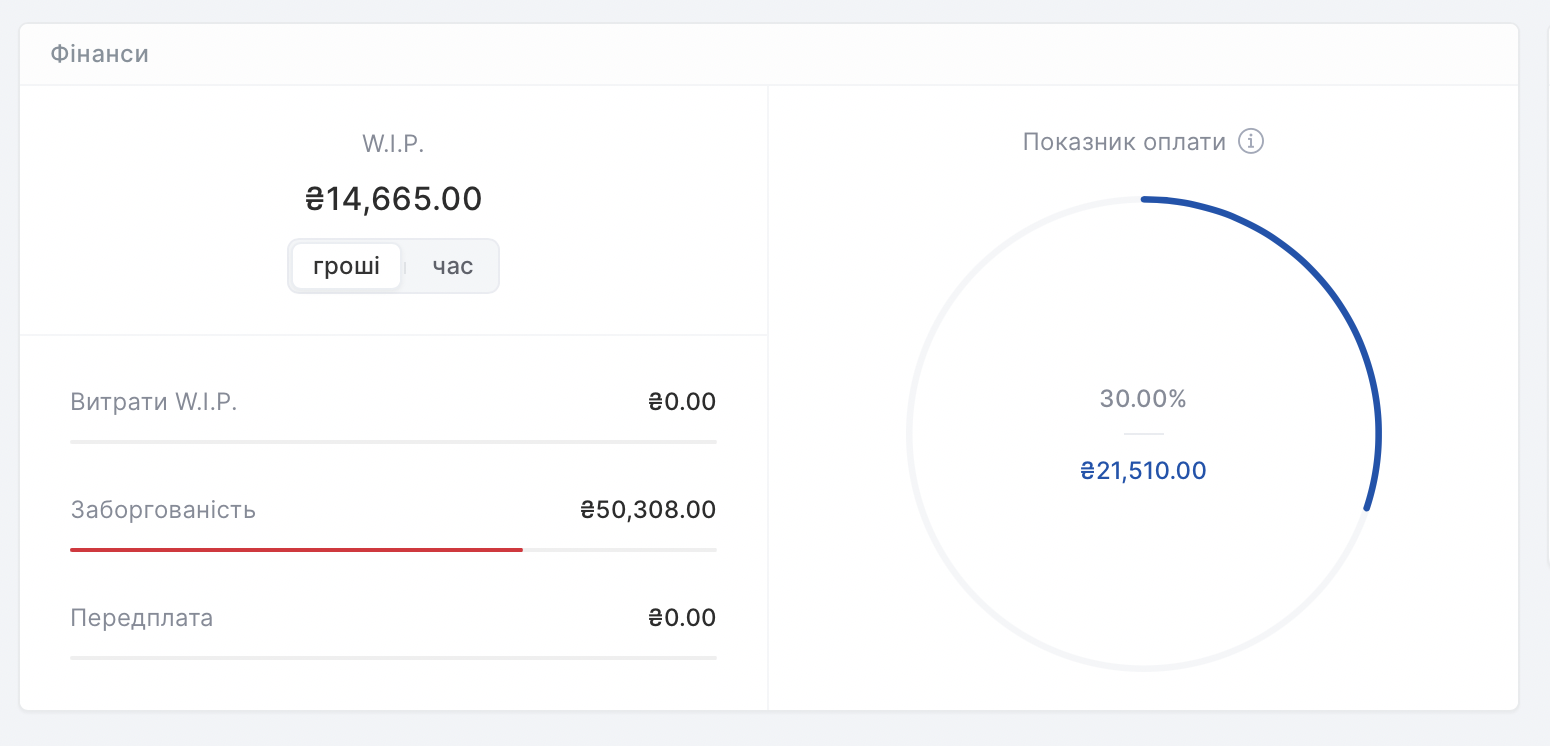This screenshot has width=1550, height=746.
Task: Click the Передплата row label
Action: (142, 618)
